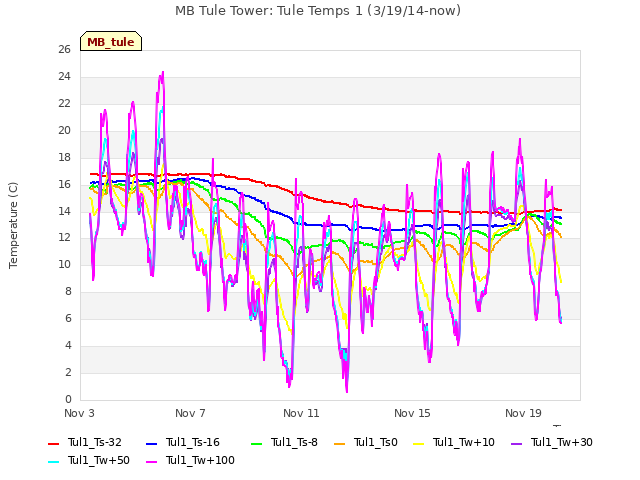Toggle the Tul1_Ts-8 legend entry
Screen dimensions: 640x480
pyautogui.click(x=284, y=442)
